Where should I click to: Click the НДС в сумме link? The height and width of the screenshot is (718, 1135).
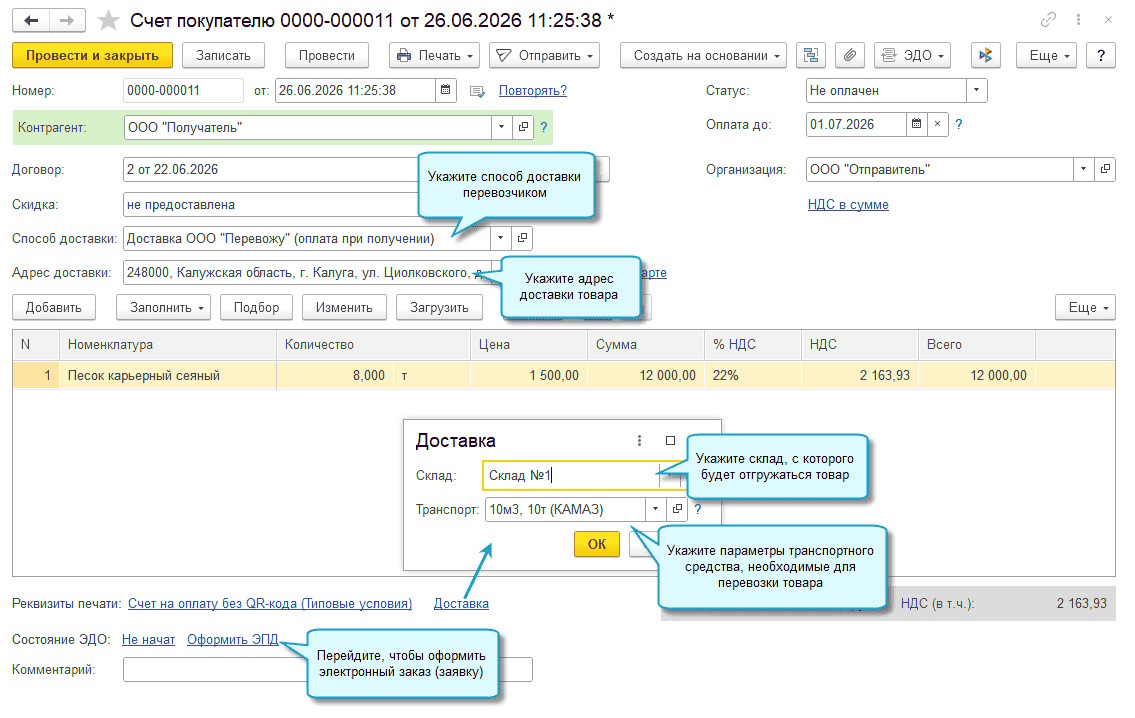[848, 205]
